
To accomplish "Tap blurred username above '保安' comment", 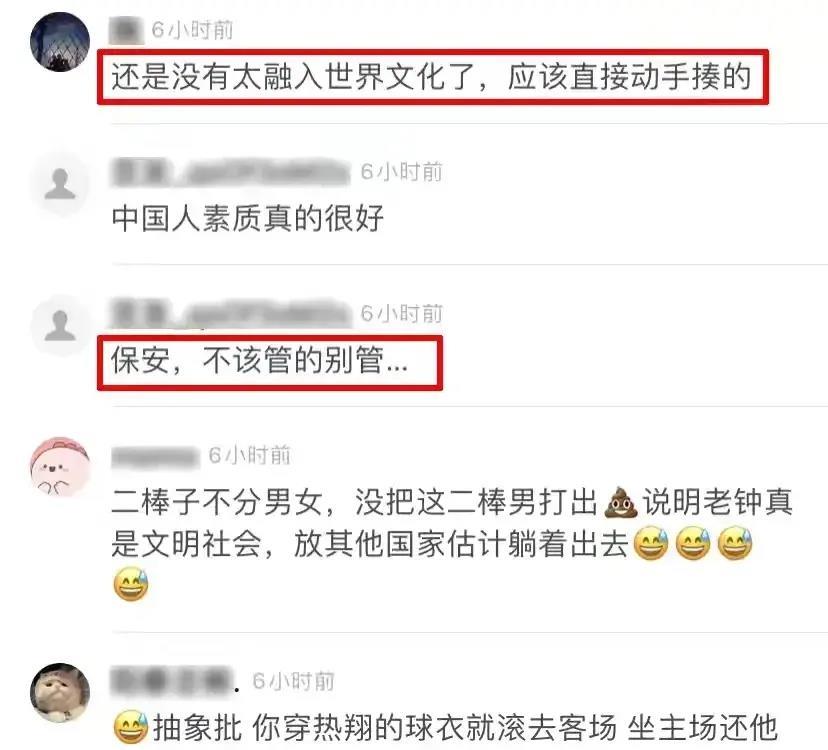I will (x=231, y=314).
